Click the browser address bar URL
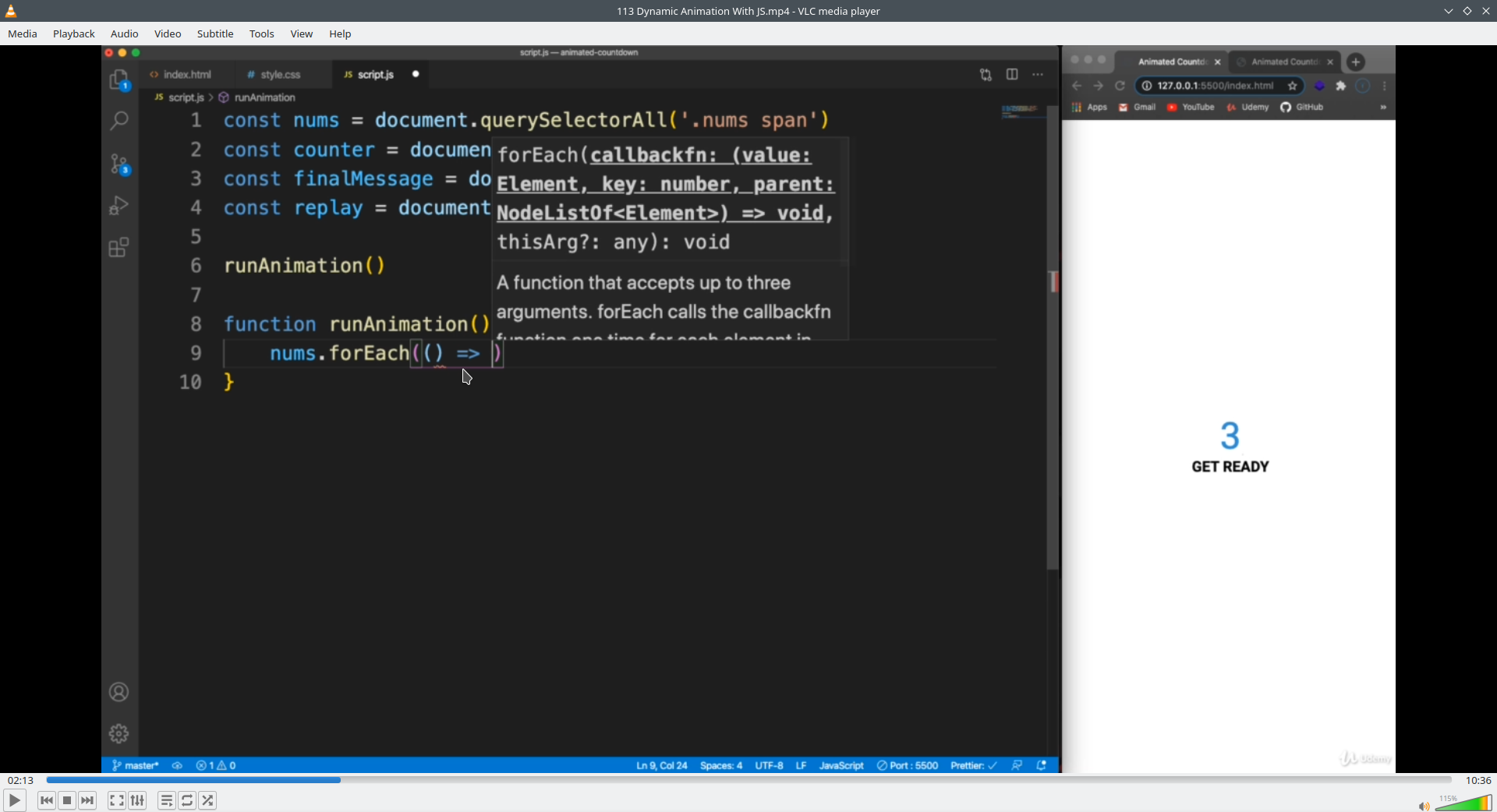This screenshot has width=1497, height=812. click(x=1215, y=86)
